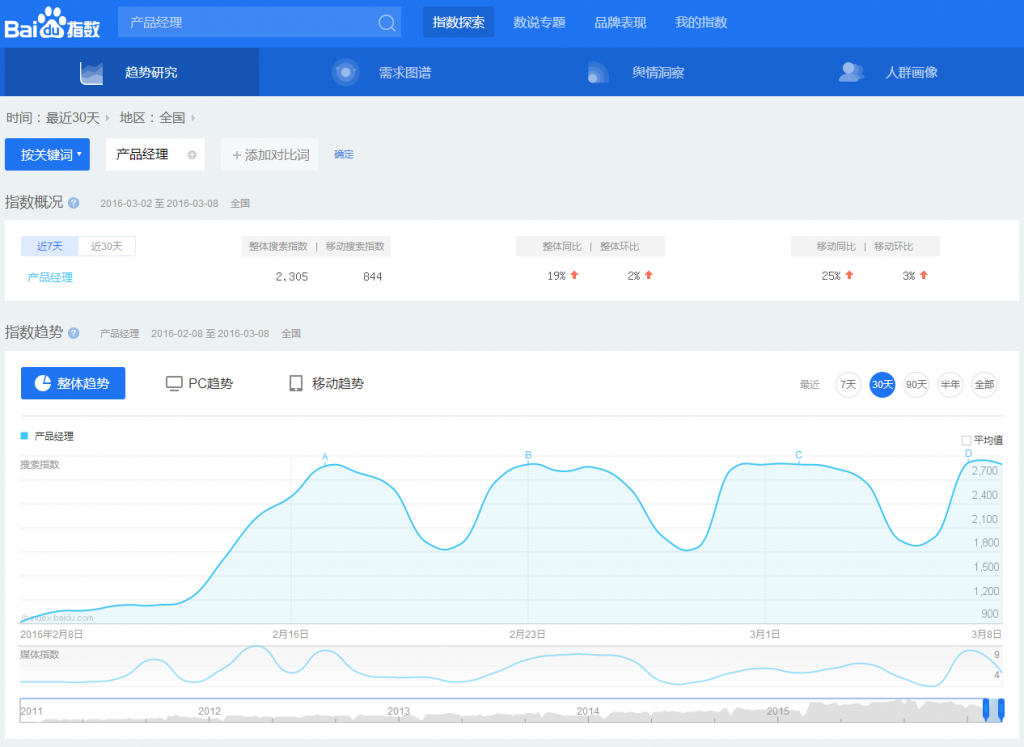1024x747 pixels.
Task: Click the magnifier search icon
Action: (x=386, y=21)
